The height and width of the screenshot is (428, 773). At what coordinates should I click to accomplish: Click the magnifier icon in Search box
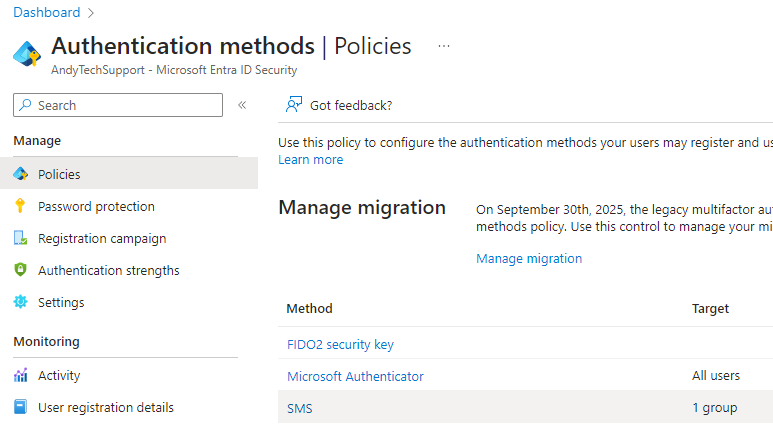point(25,105)
